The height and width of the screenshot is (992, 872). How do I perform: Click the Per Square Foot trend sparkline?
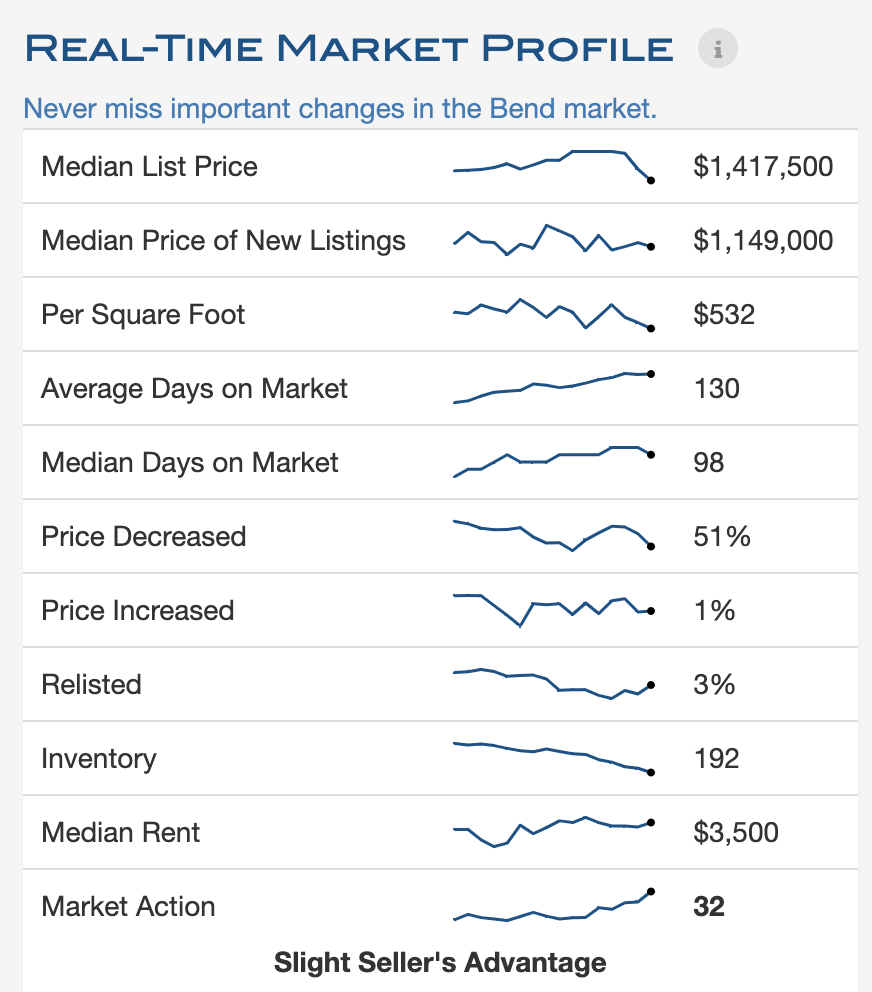click(553, 314)
